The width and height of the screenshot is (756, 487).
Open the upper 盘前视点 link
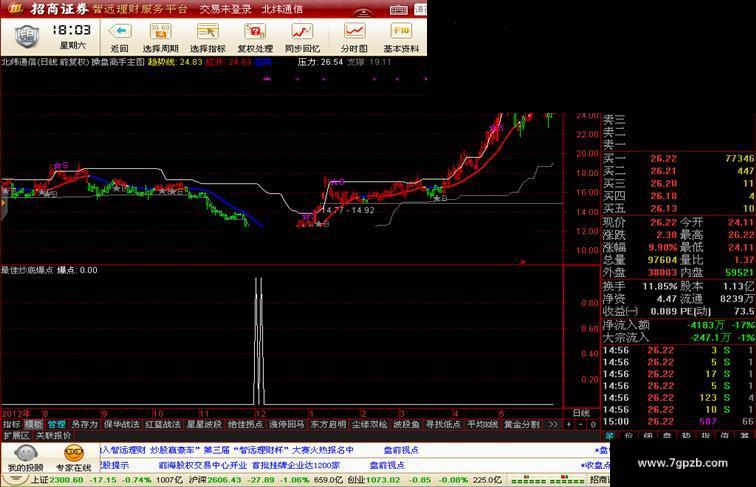(401, 450)
